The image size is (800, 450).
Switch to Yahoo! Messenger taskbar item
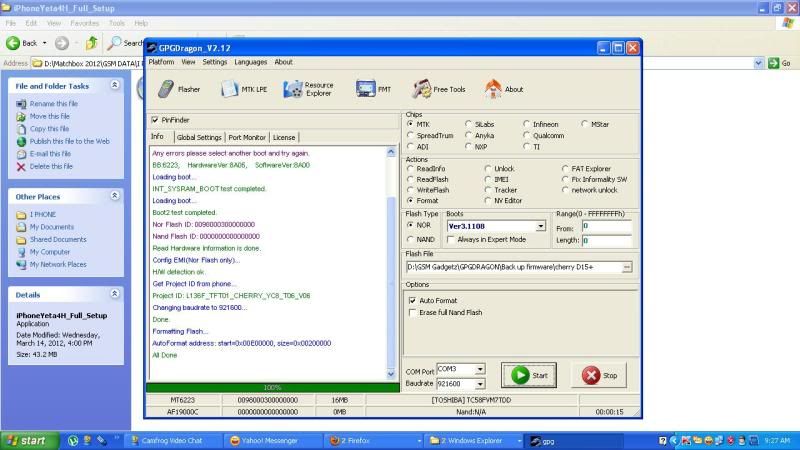[x=272, y=441]
